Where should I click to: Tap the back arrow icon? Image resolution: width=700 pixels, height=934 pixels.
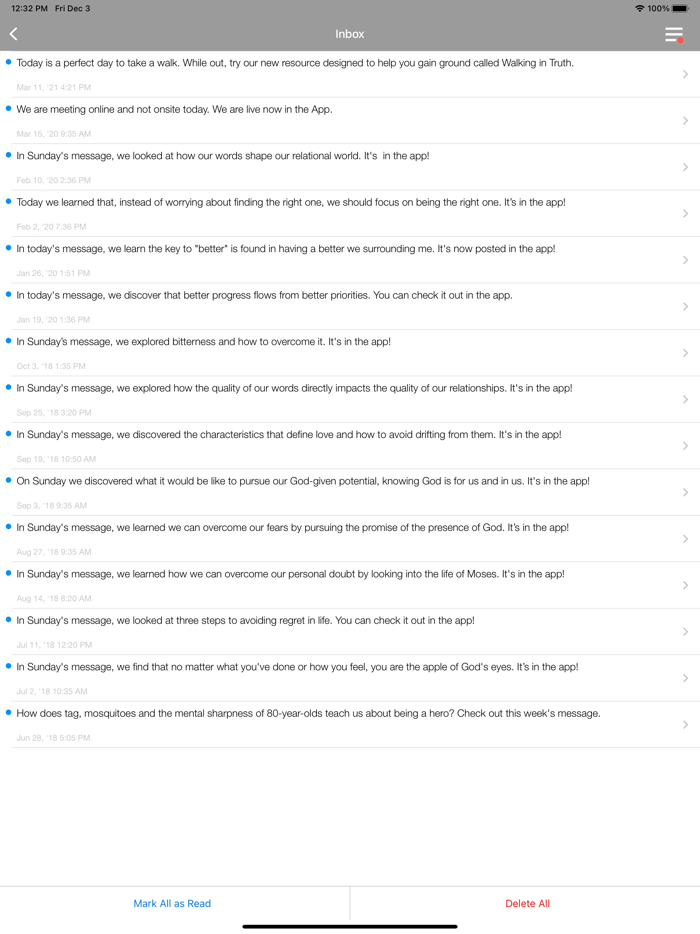pos(14,34)
